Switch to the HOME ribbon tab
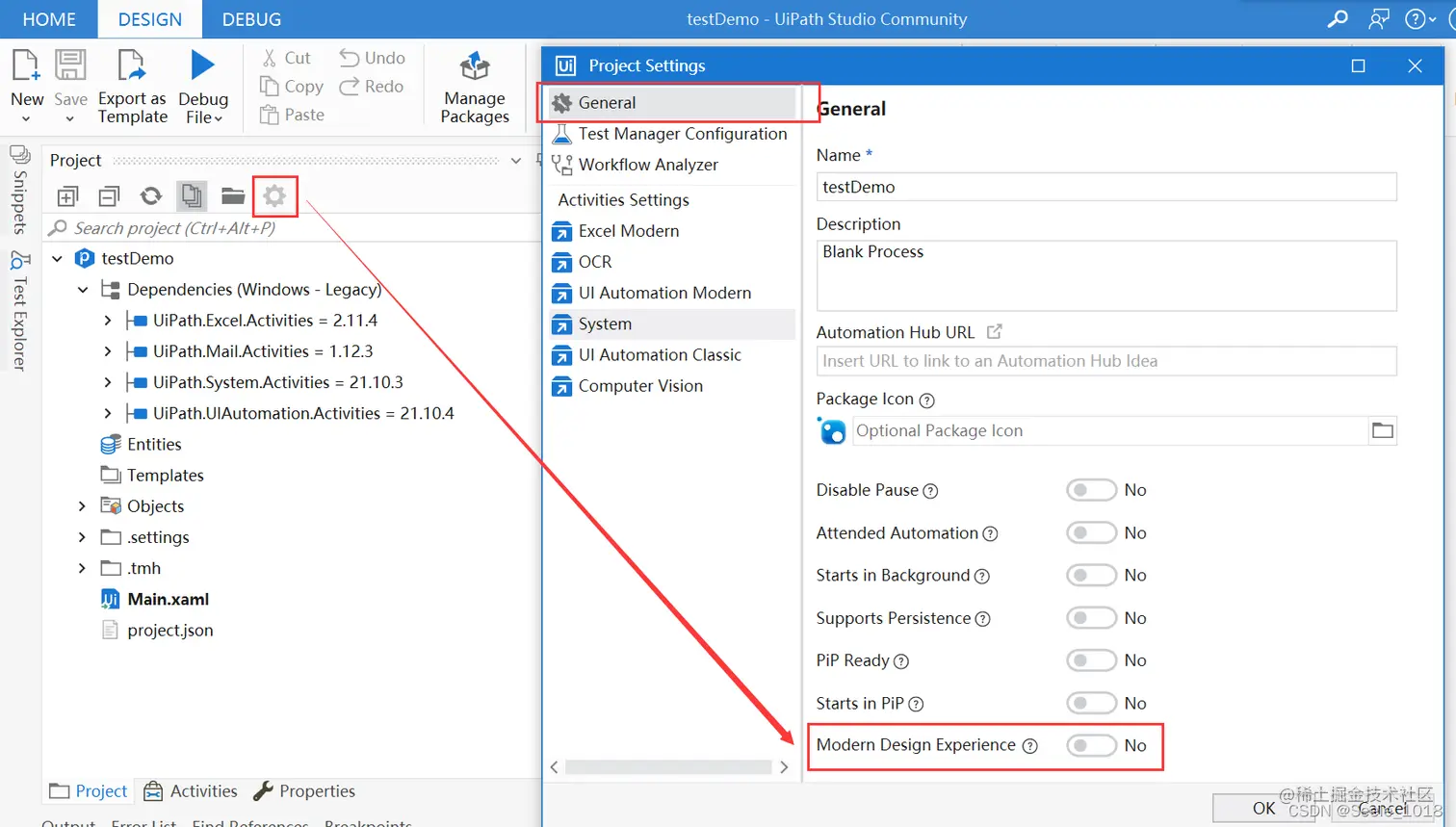The width and height of the screenshot is (1456, 827). tap(49, 19)
